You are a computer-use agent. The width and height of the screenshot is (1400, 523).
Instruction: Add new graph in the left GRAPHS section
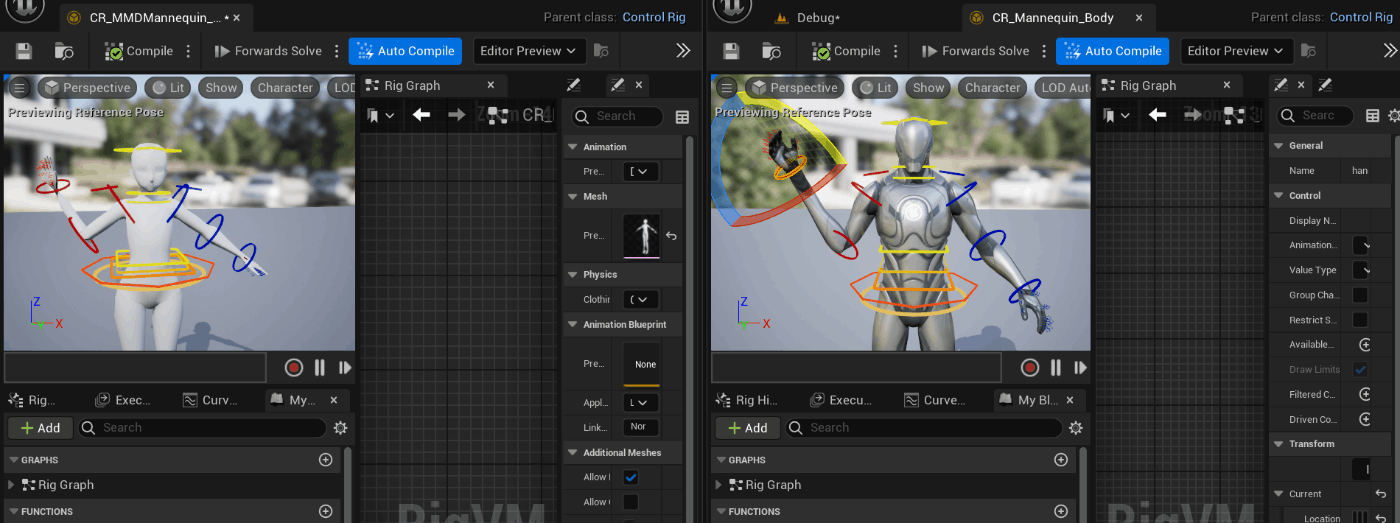coord(325,460)
